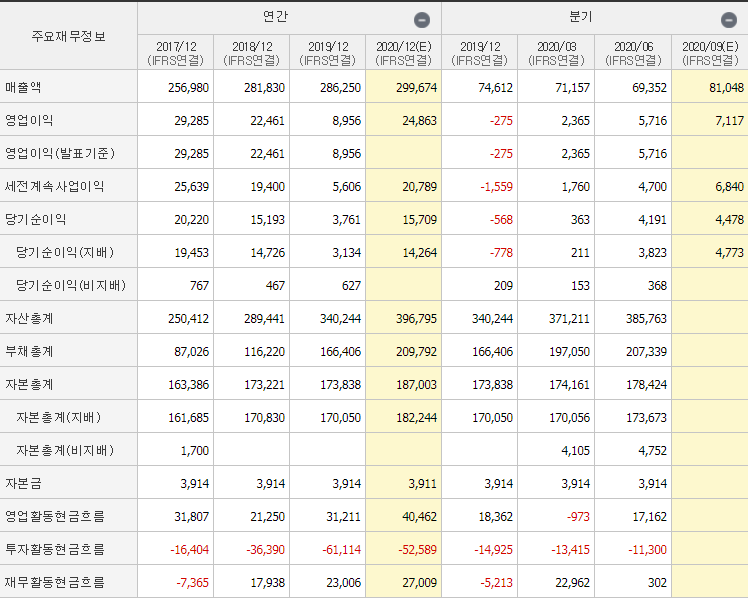Select the 영업활동현금흐름 row label

coord(54,516)
